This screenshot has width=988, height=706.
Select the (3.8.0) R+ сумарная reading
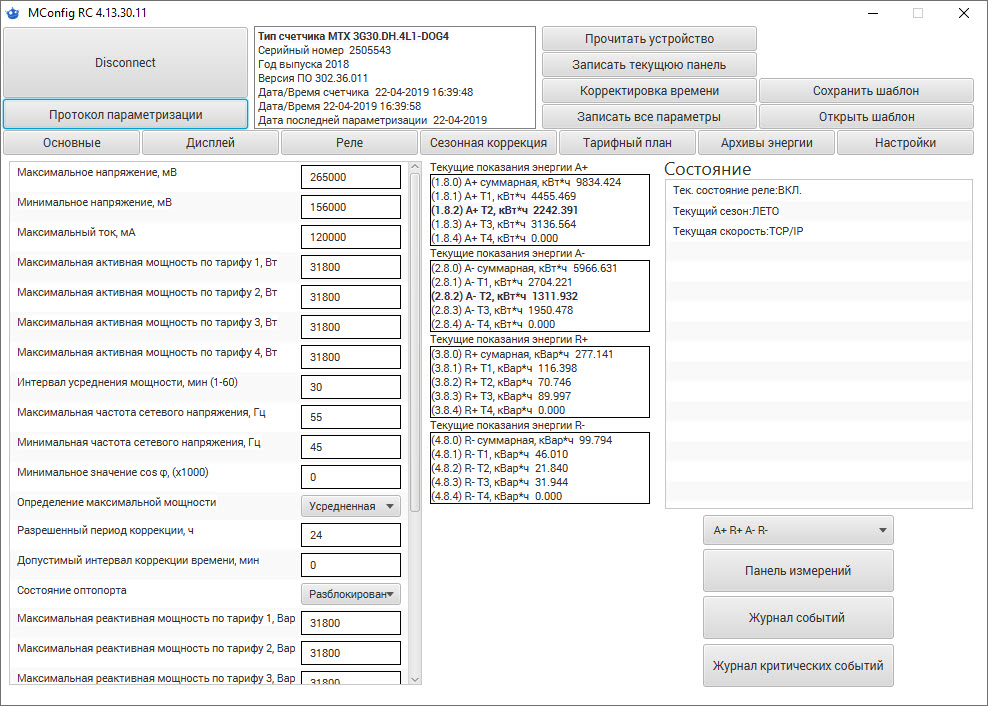tap(523, 354)
